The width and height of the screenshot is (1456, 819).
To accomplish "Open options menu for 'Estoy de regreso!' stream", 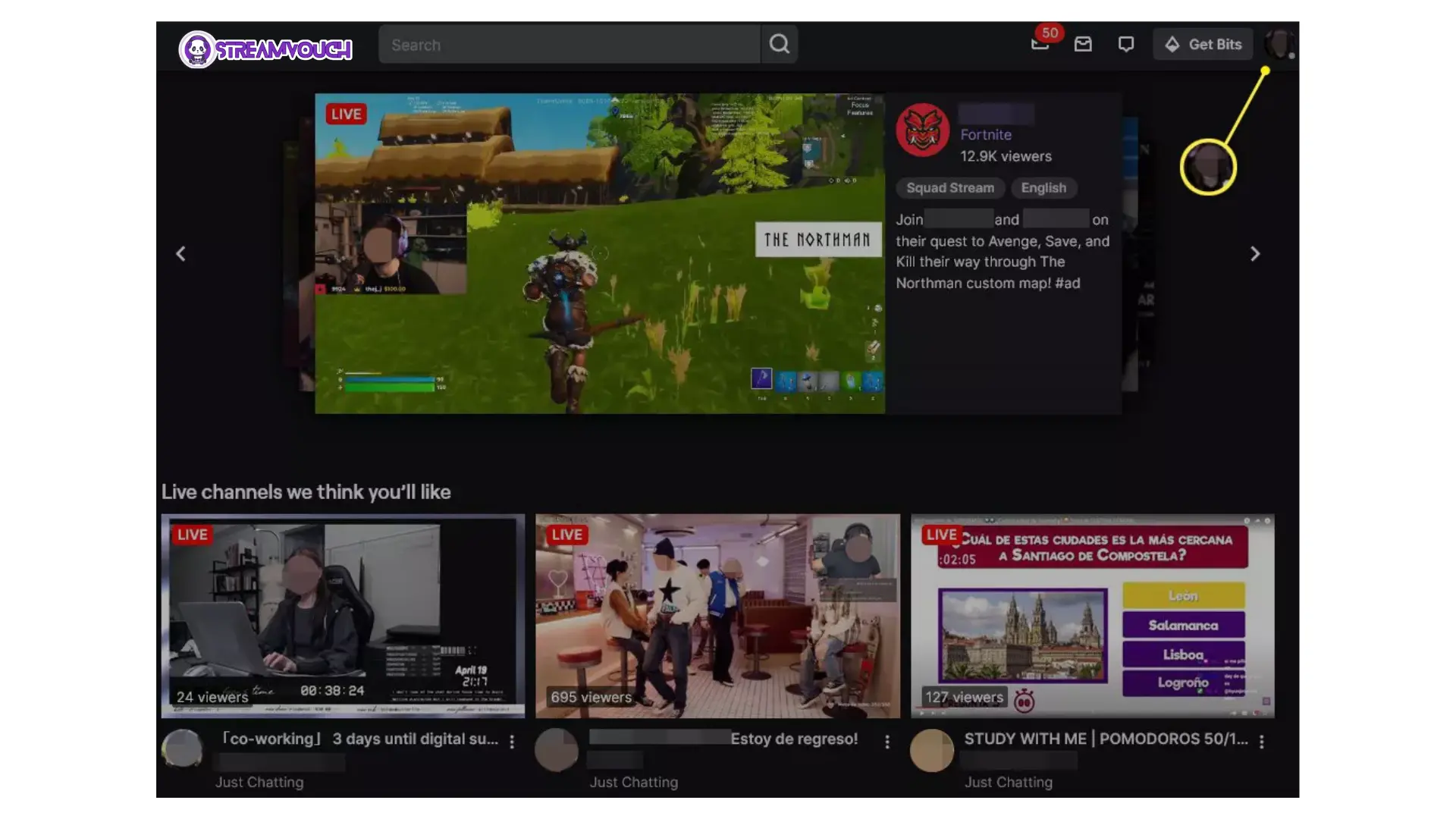I will coord(887,742).
